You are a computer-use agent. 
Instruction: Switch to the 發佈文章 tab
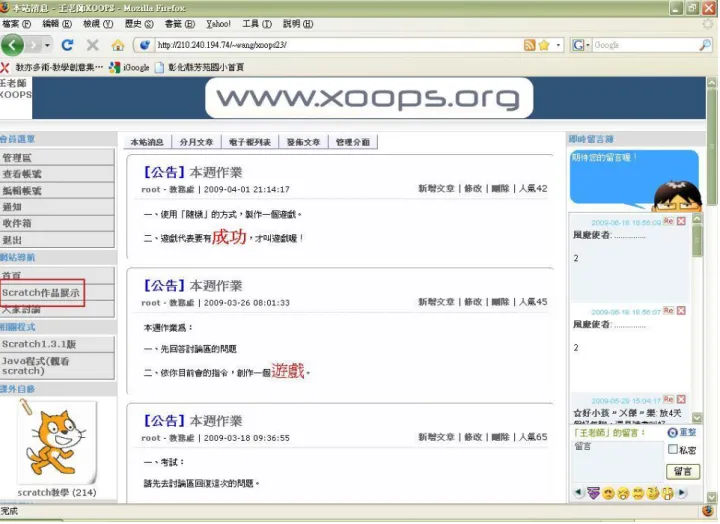pyautogui.click(x=304, y=142)
